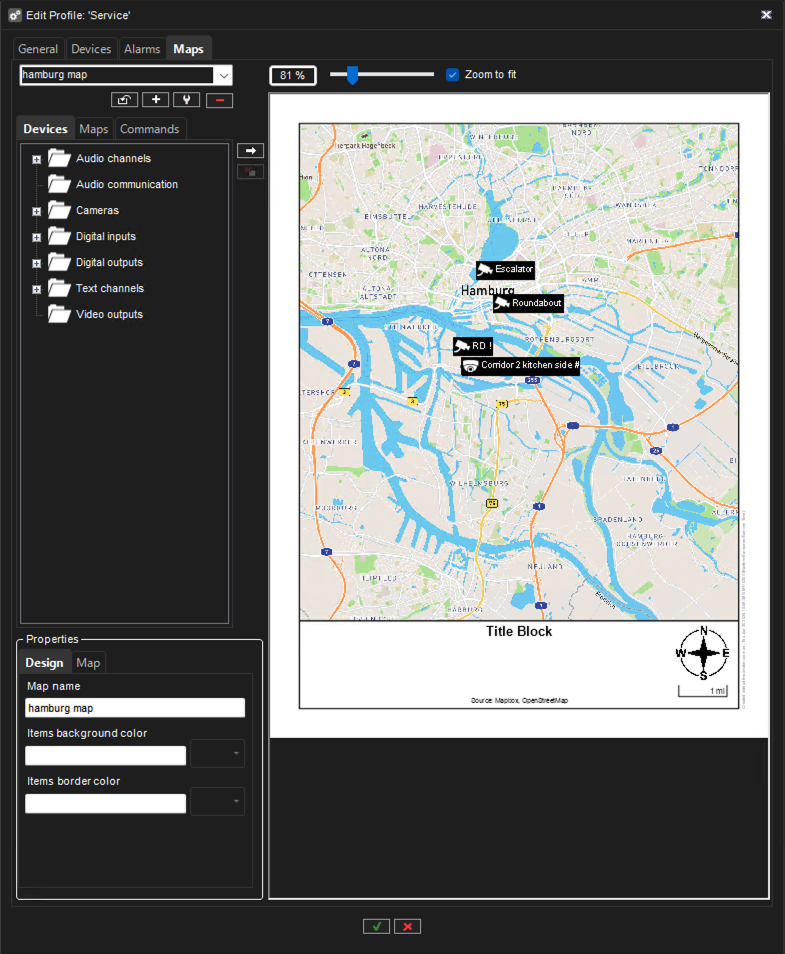Screen dimensions: 785x954
Task: Open the Commands tab
Action: click(x=150, y=129)
